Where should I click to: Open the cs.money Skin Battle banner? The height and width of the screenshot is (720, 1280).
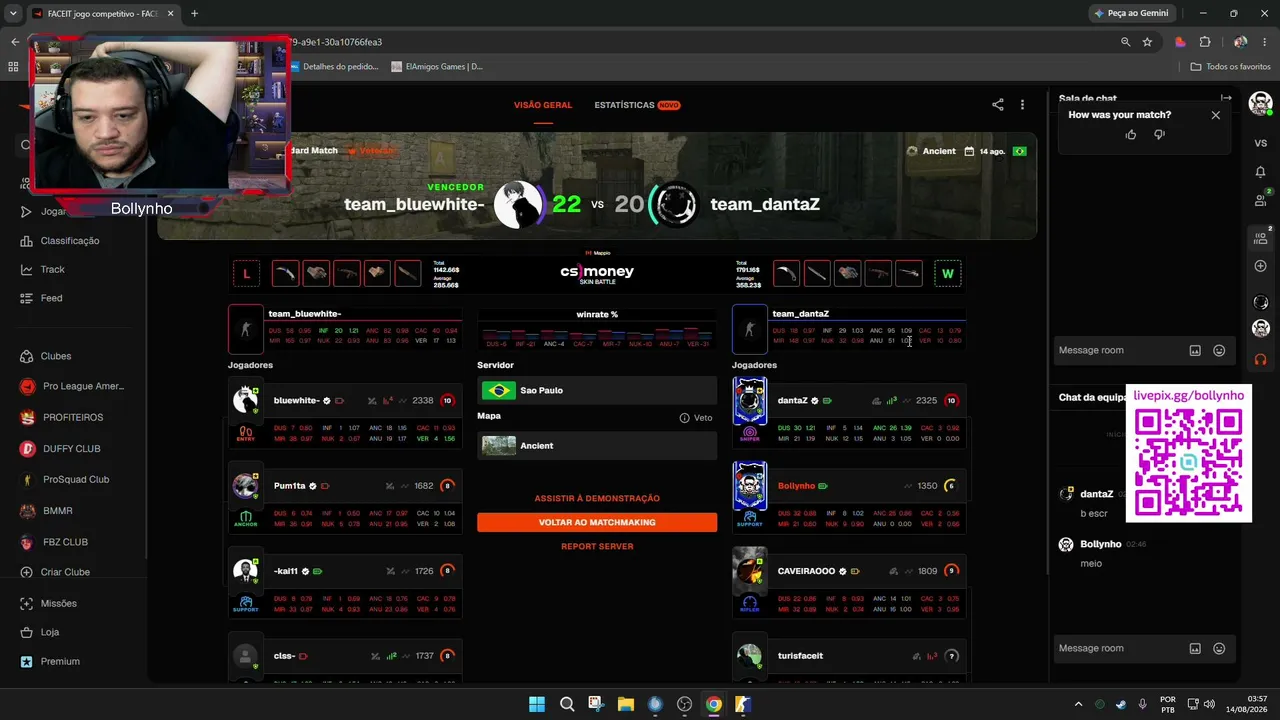(597, 272)
